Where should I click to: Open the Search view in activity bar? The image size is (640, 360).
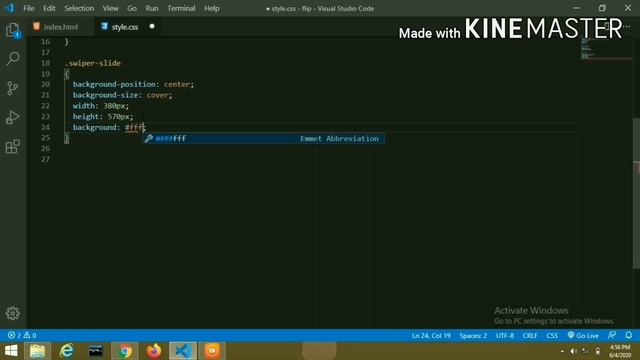click(13, 59)
